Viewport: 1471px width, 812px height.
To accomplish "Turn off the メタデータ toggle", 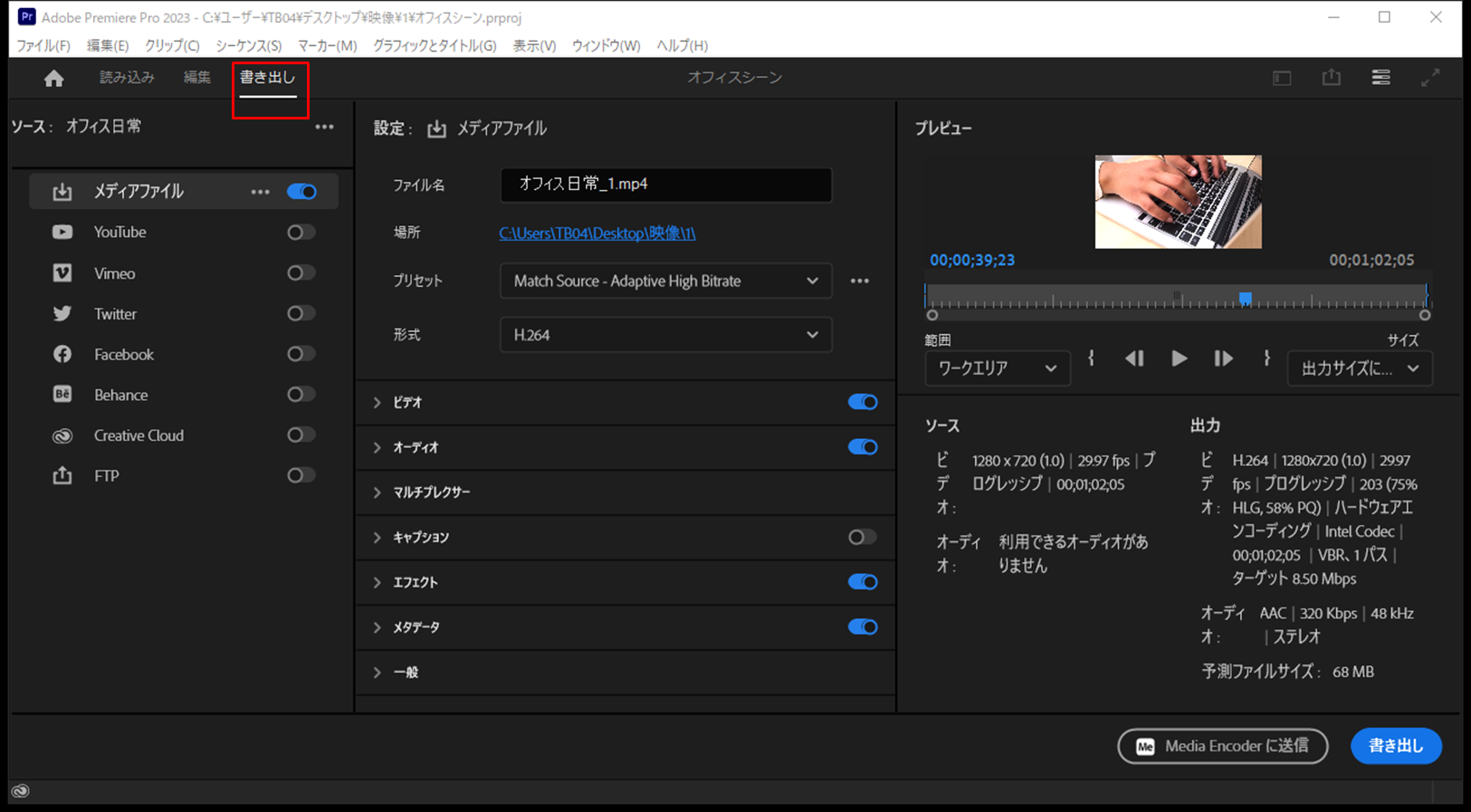I will pyautogui.click(x=863, y=626).
